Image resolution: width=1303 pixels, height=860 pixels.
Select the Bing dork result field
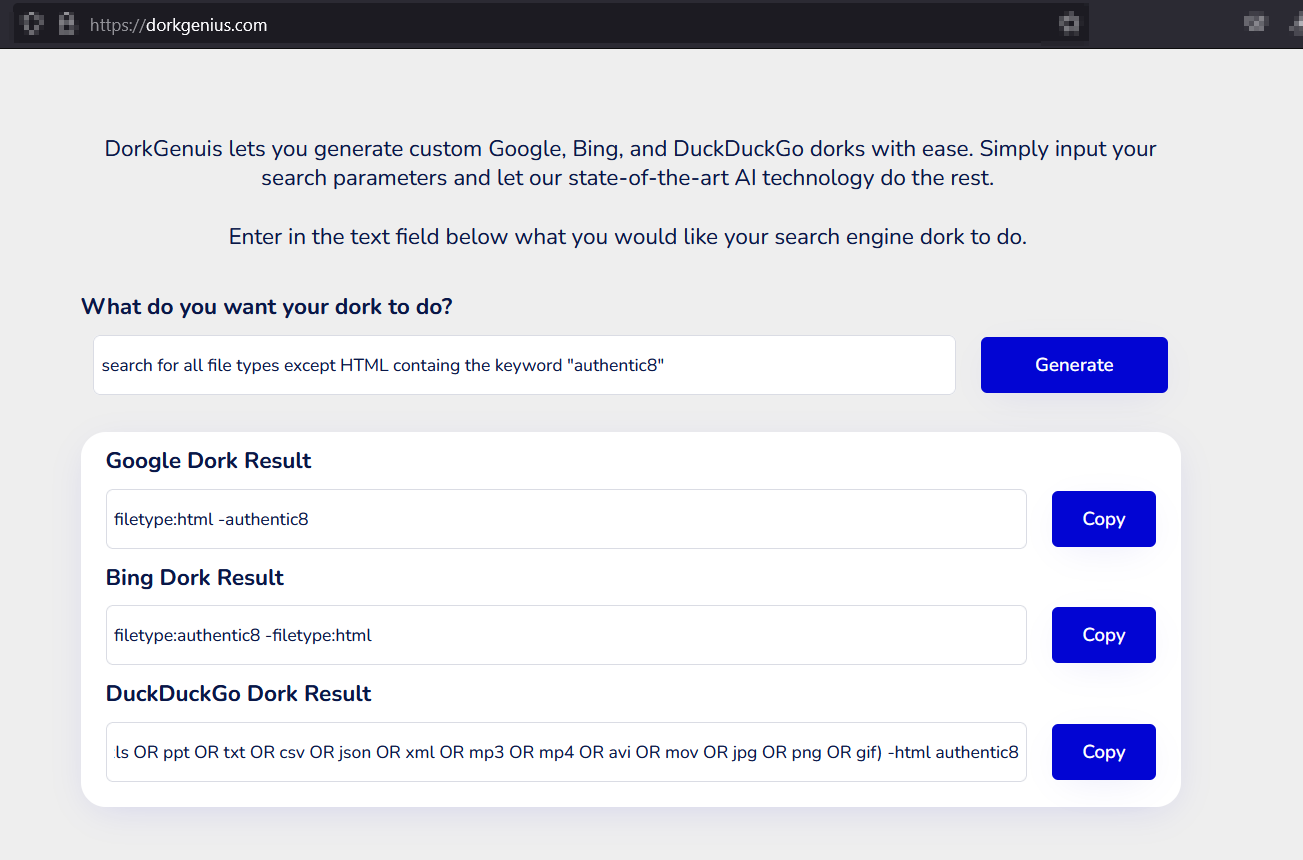(566, 635)
